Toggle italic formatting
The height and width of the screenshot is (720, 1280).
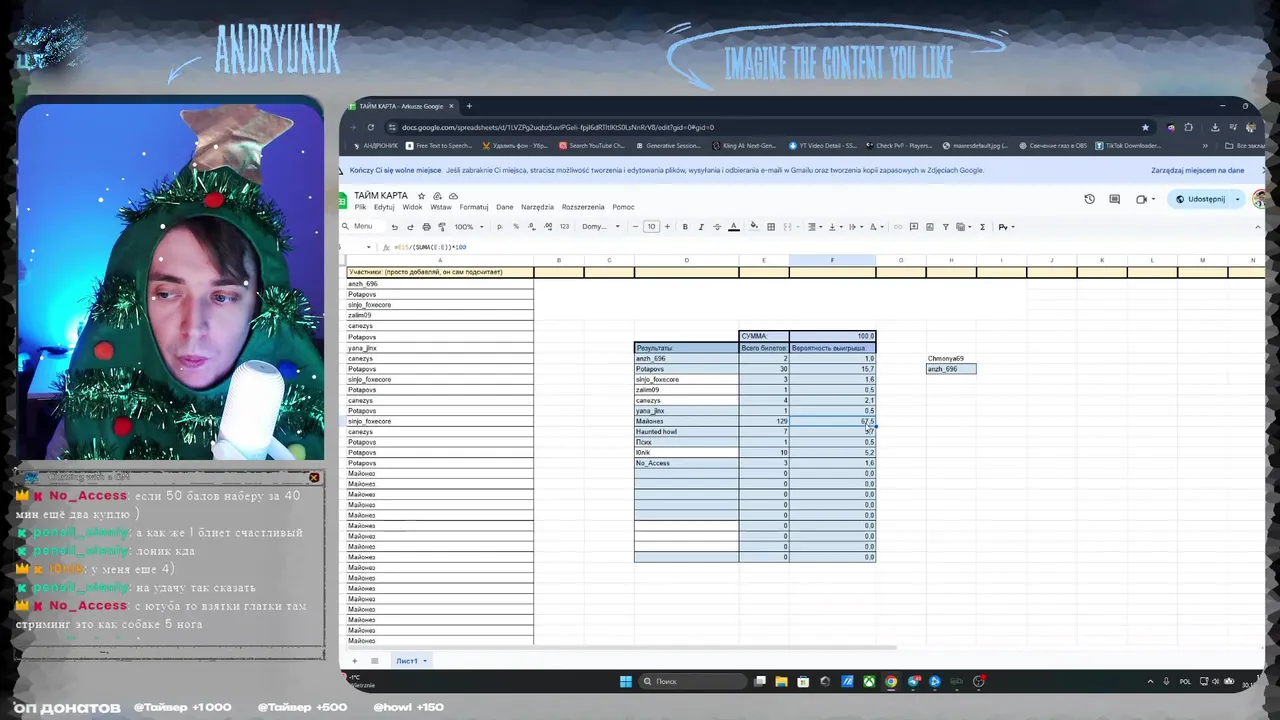701,227
